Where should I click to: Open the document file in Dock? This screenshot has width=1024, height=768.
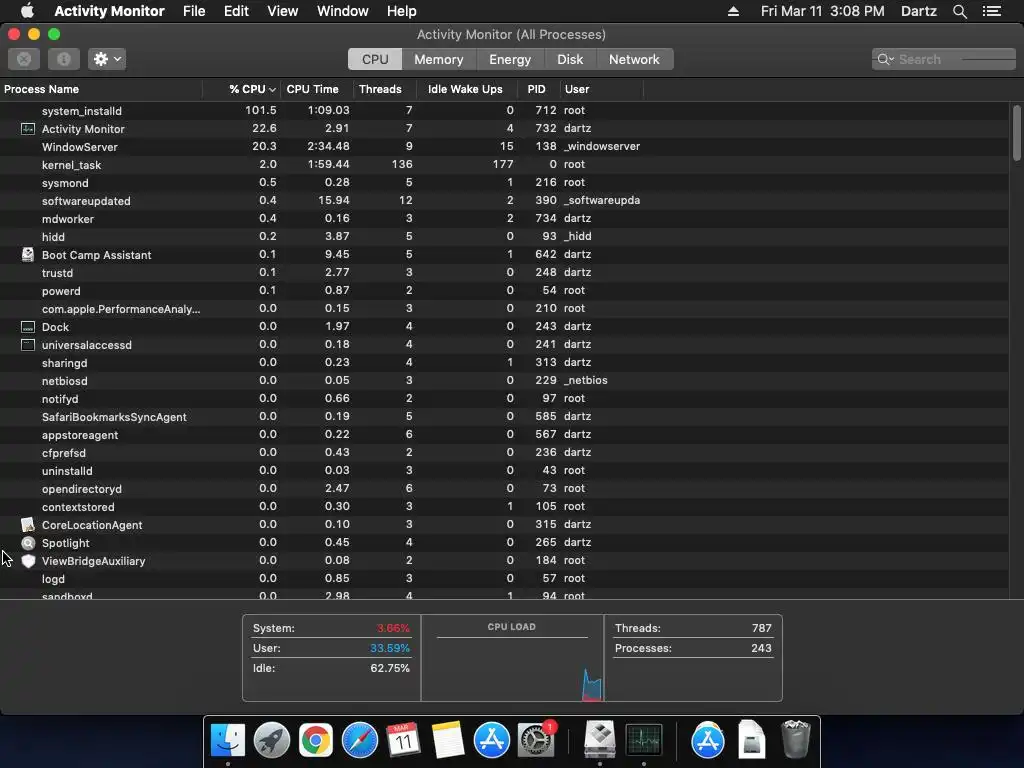tap(752, 740)
